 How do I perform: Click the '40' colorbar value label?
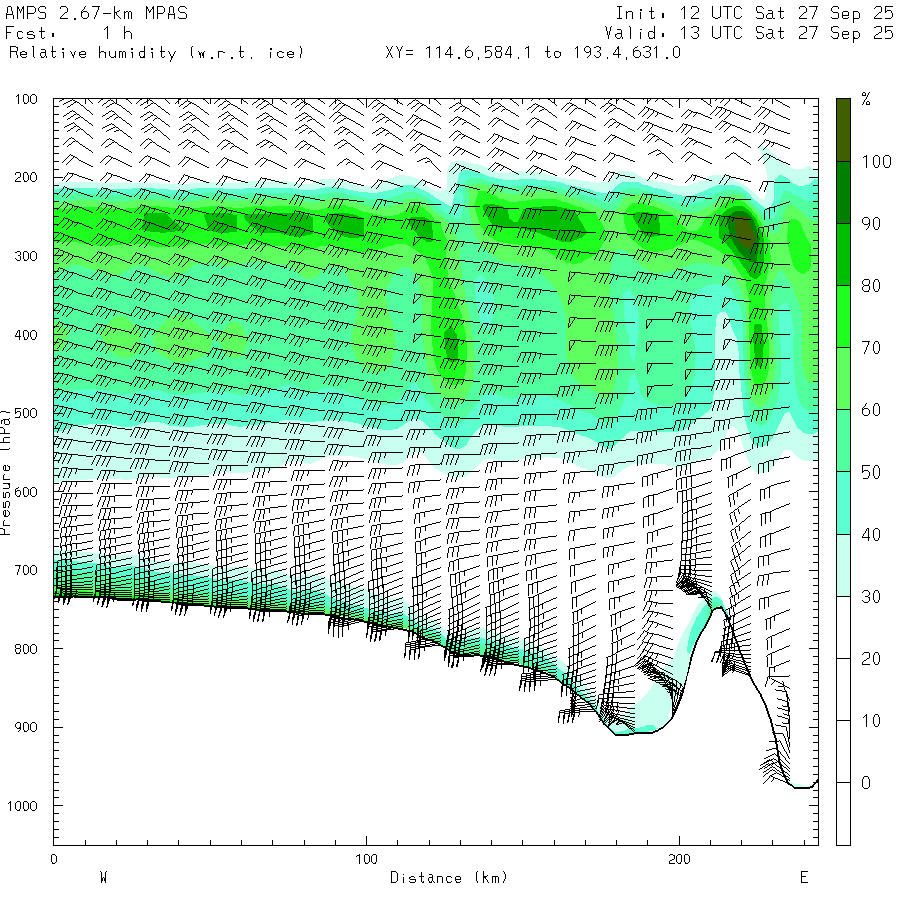[871, 534]
